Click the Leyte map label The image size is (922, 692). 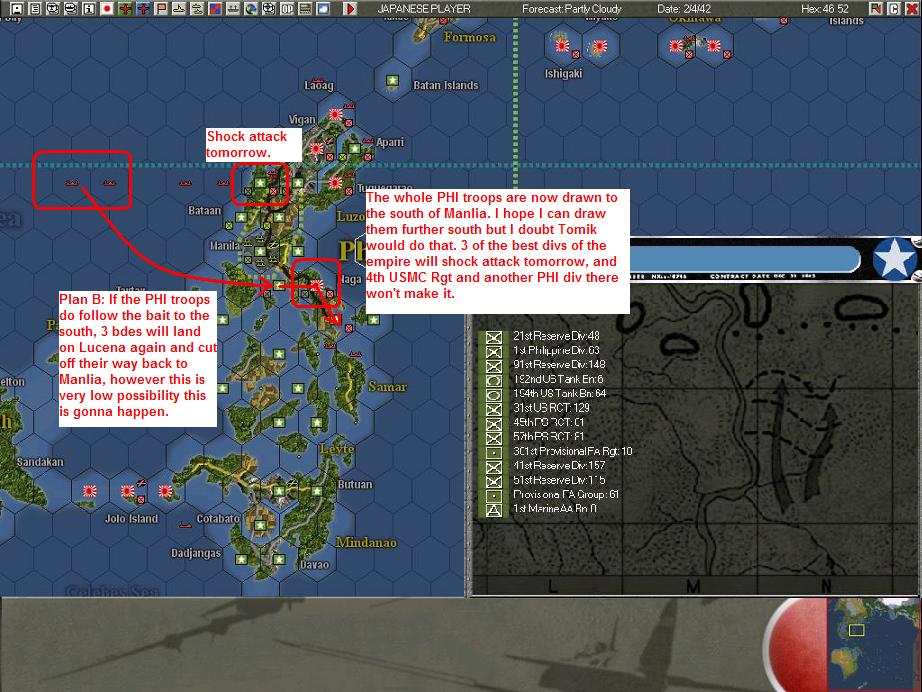point(337,450)
